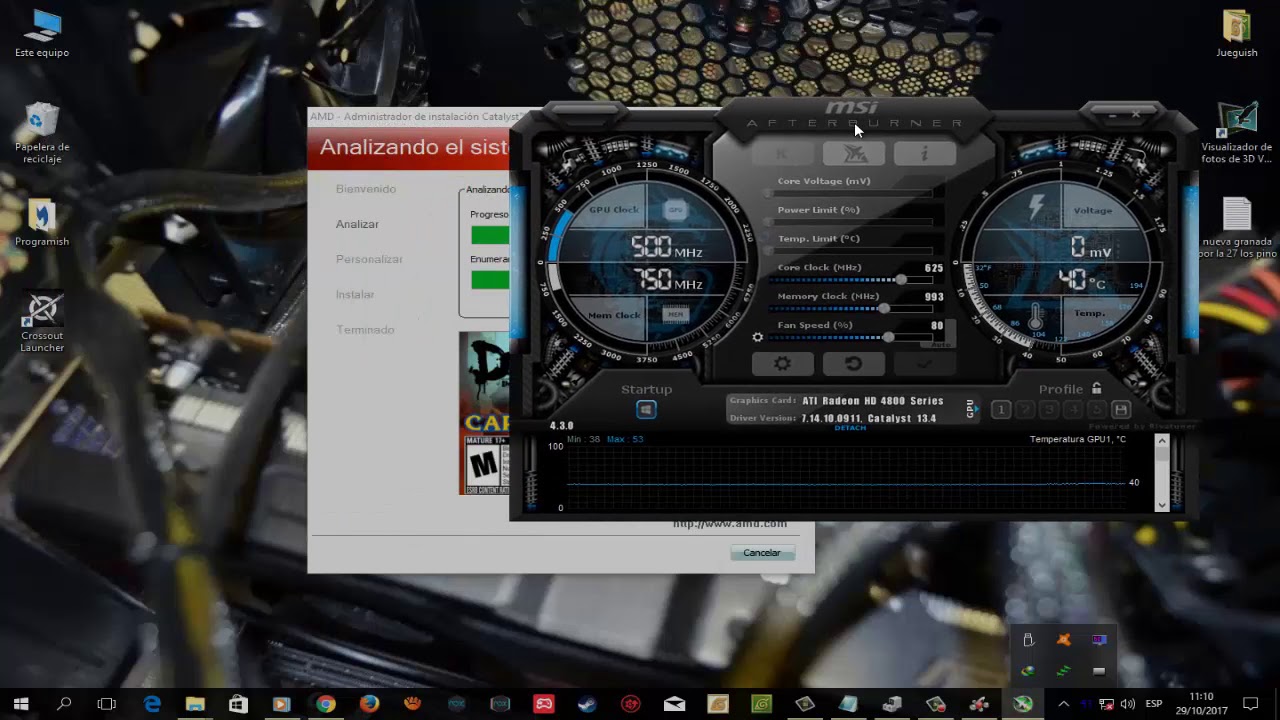This screenshot has width=1280, height=720.
Task: Switch input language ESP indicator
Action: point(1155,704)
